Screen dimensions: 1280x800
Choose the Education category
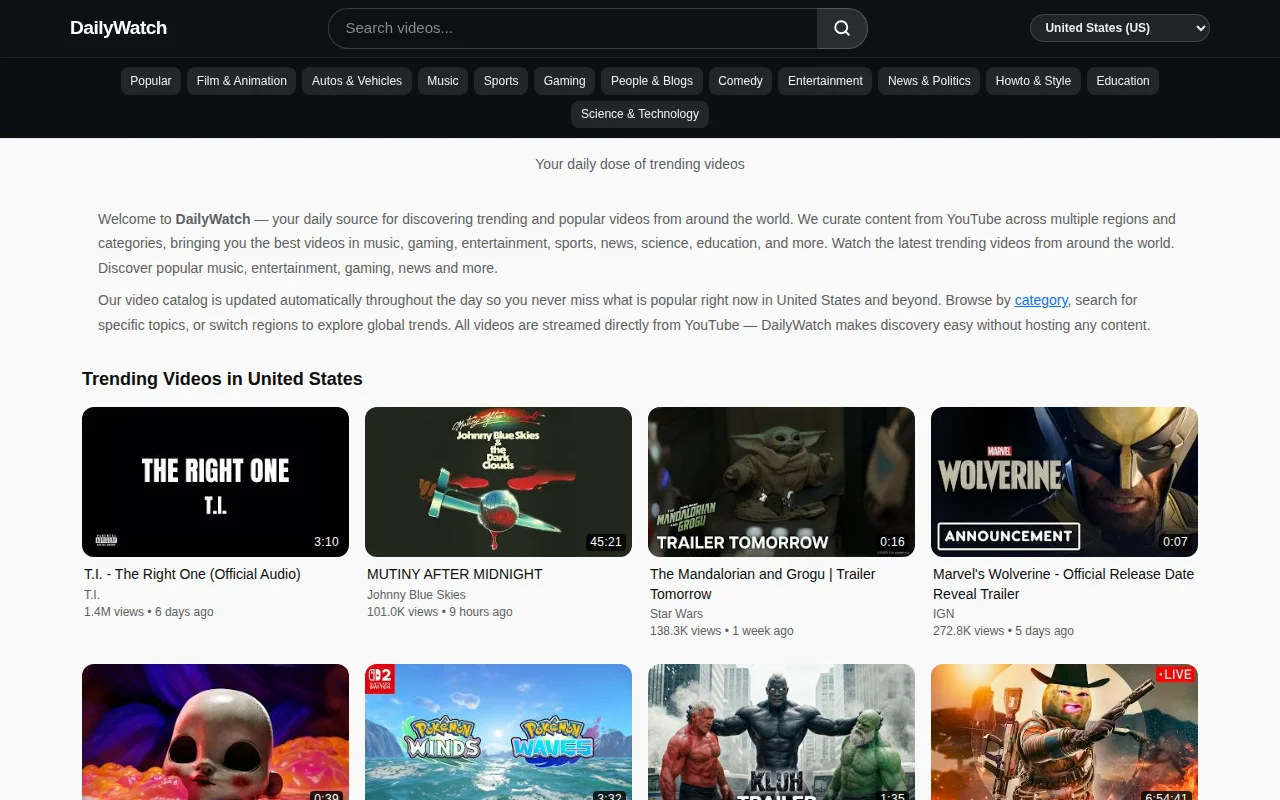tap(1123, 81)
